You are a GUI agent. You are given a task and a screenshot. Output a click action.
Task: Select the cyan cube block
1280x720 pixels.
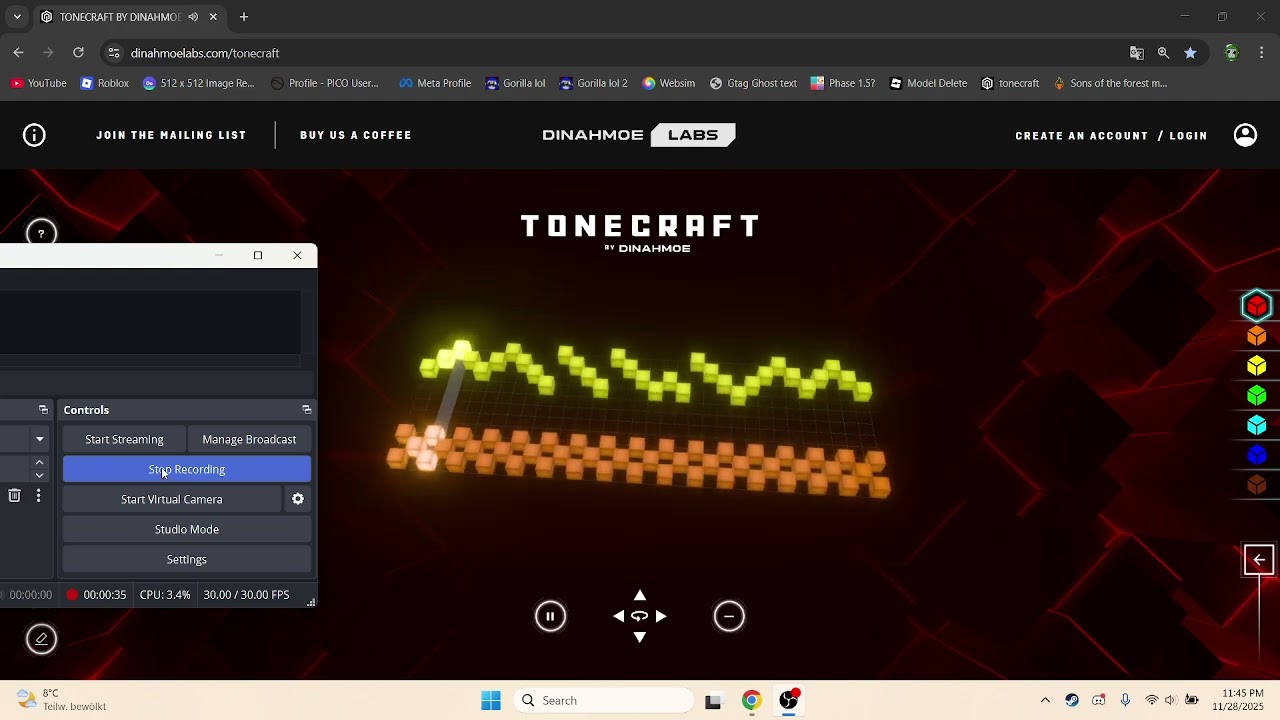(1257, 426)
